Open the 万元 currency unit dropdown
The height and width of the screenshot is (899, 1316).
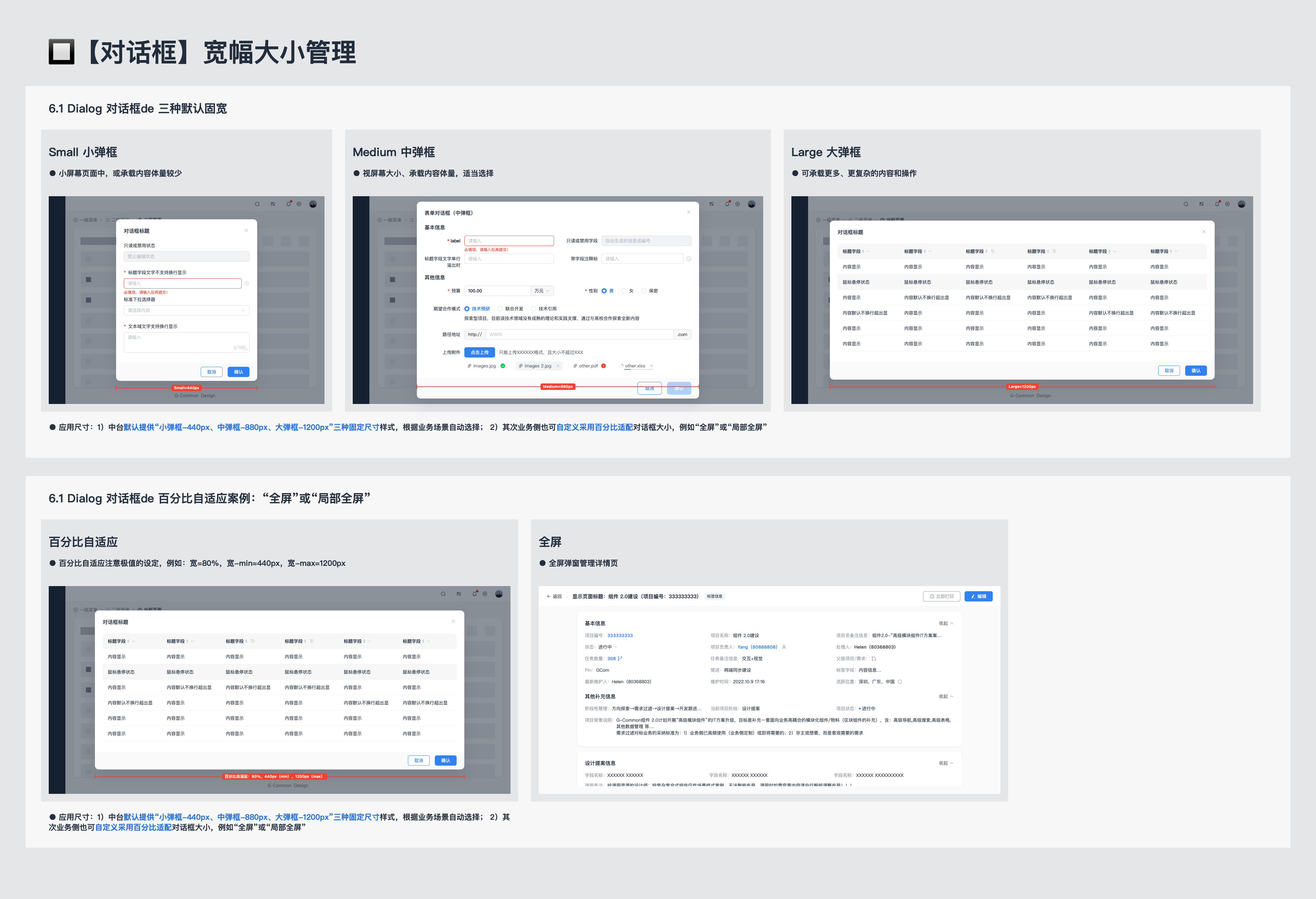click(542, 291)
